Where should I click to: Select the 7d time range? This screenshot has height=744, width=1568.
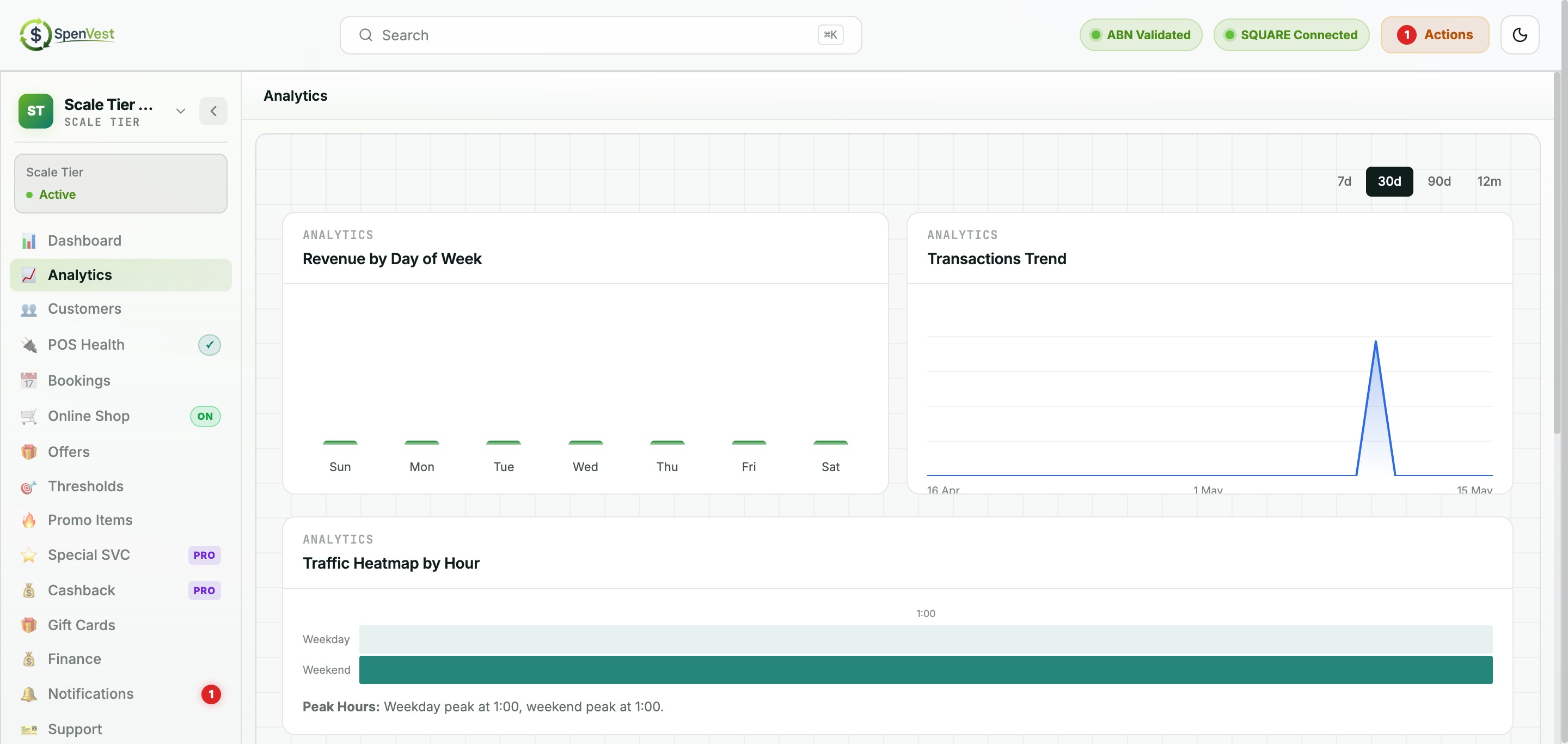click(x=1344, y=181)
